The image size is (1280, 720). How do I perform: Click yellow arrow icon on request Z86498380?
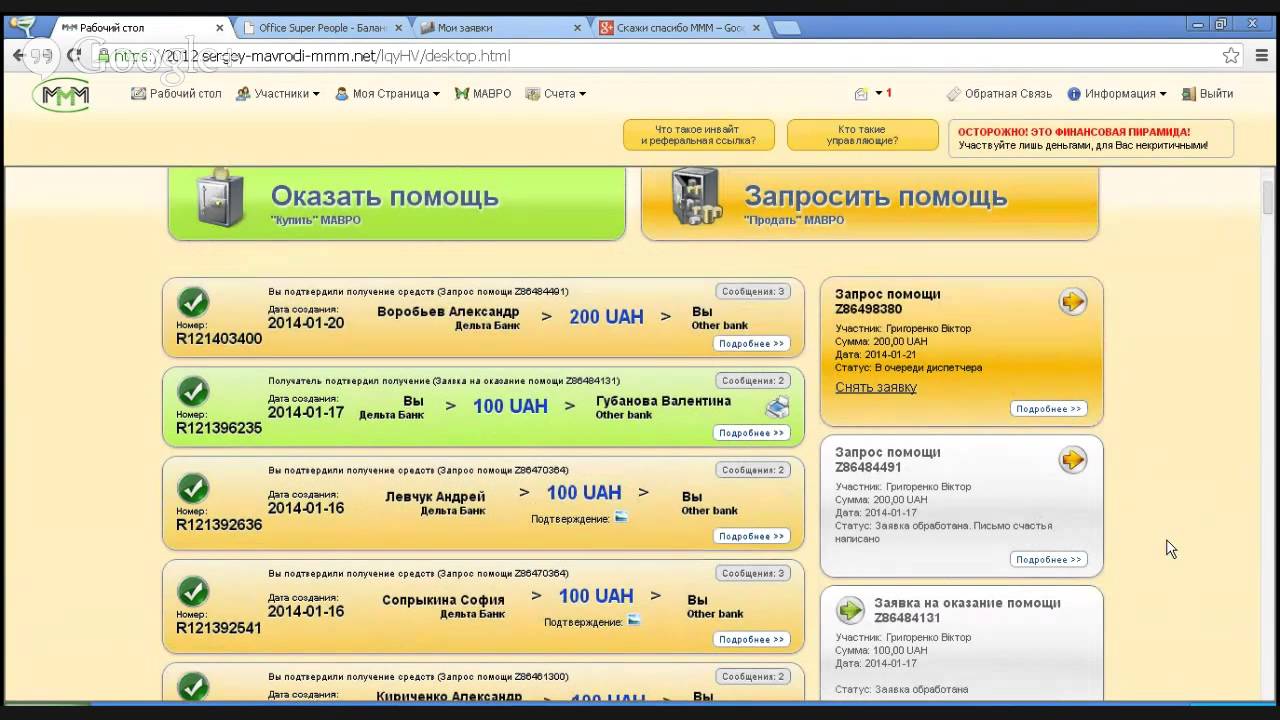(1072, 302)
